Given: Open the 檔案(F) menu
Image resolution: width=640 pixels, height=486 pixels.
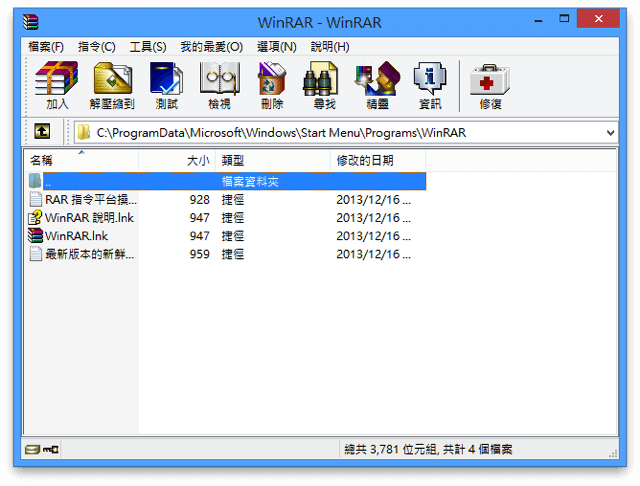Looking at the screenshot, I should point(46,47).
